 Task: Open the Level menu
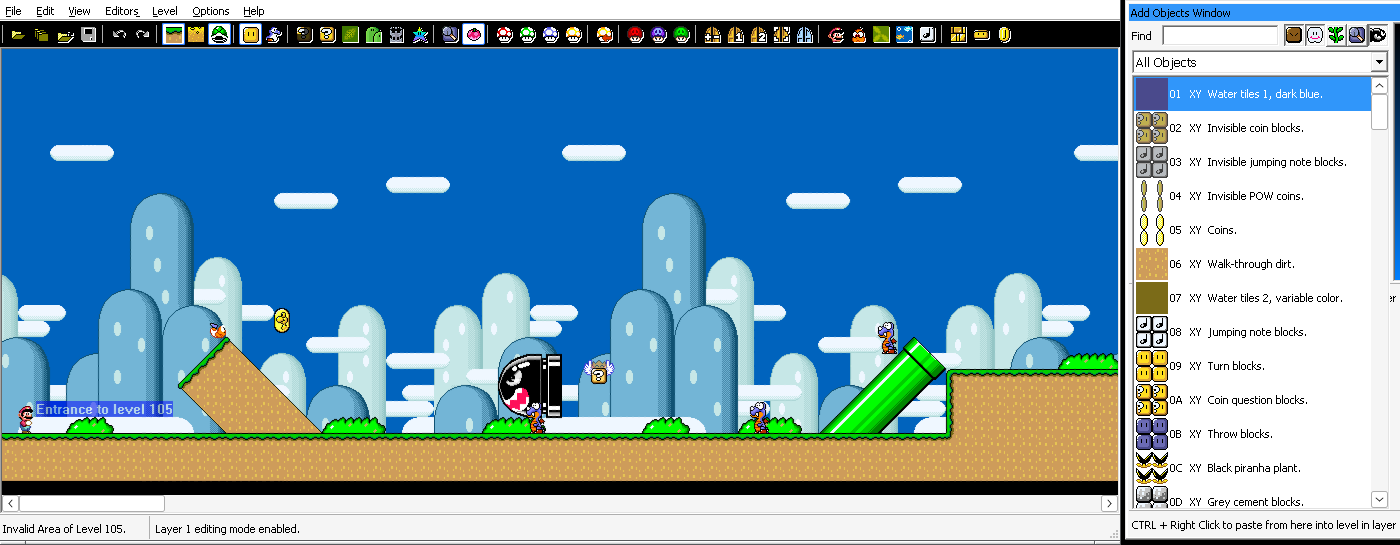click(165, 11)
